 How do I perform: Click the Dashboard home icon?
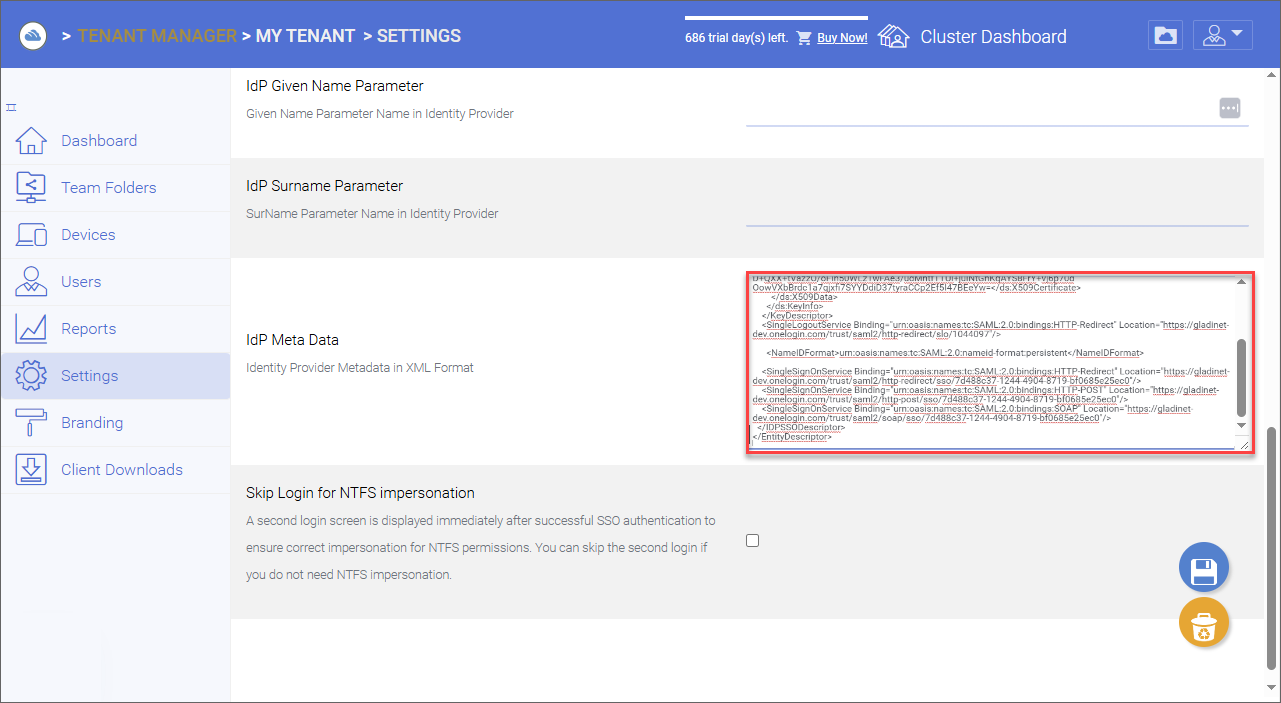32,141
